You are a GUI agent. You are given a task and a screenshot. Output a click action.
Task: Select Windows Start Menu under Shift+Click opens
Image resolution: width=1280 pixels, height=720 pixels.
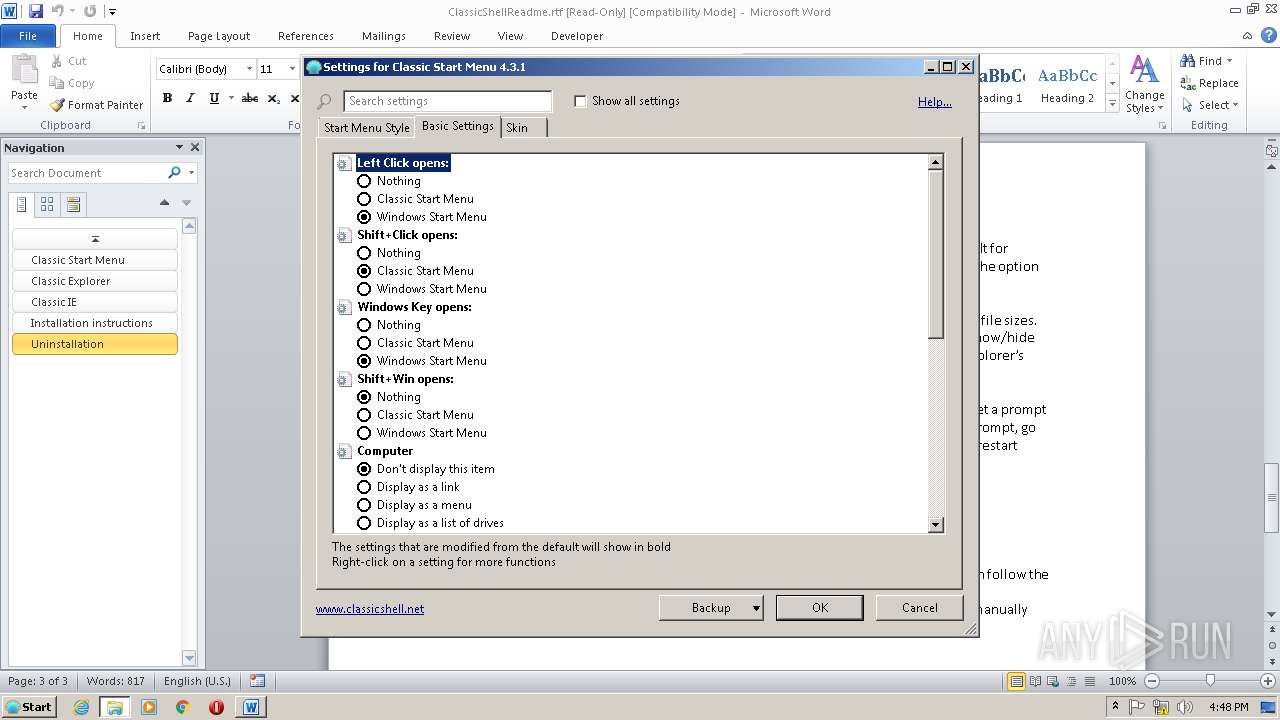click(x=364, y=289)
